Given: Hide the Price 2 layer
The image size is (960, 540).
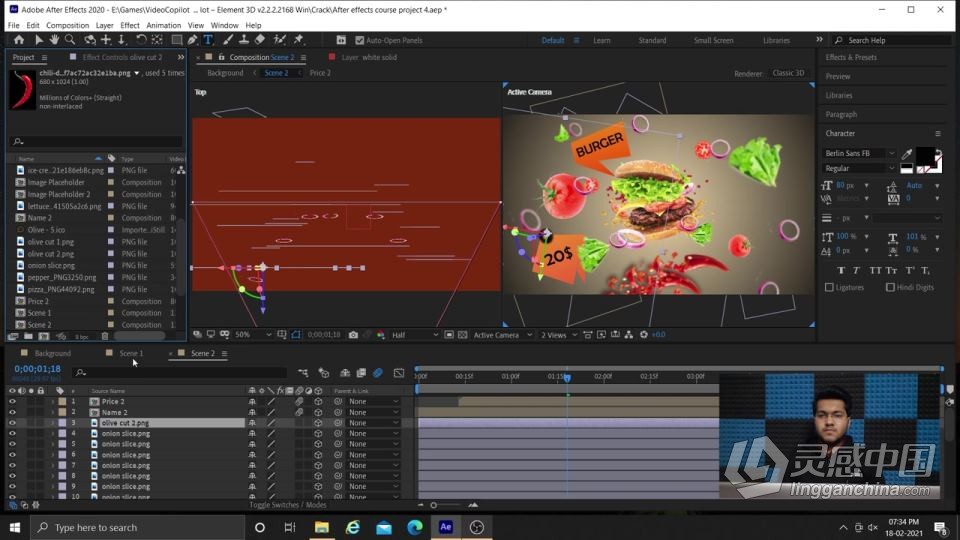Looking at the screenshot, I should [12, 401].
